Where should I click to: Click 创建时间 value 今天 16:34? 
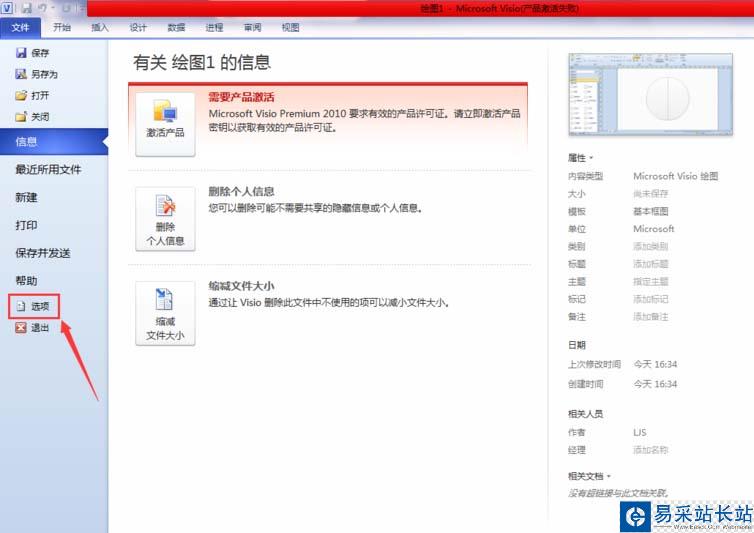pos(655,384)
